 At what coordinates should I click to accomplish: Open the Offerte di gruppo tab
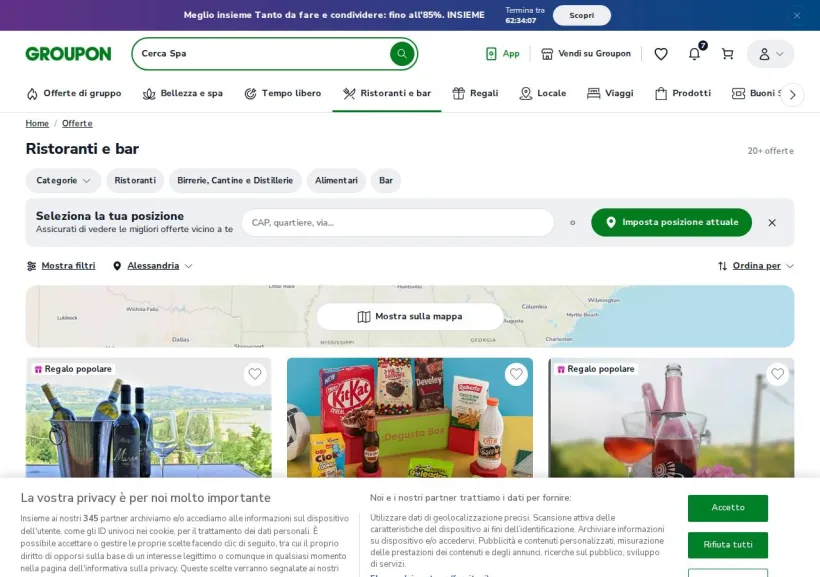pos(74,93)
